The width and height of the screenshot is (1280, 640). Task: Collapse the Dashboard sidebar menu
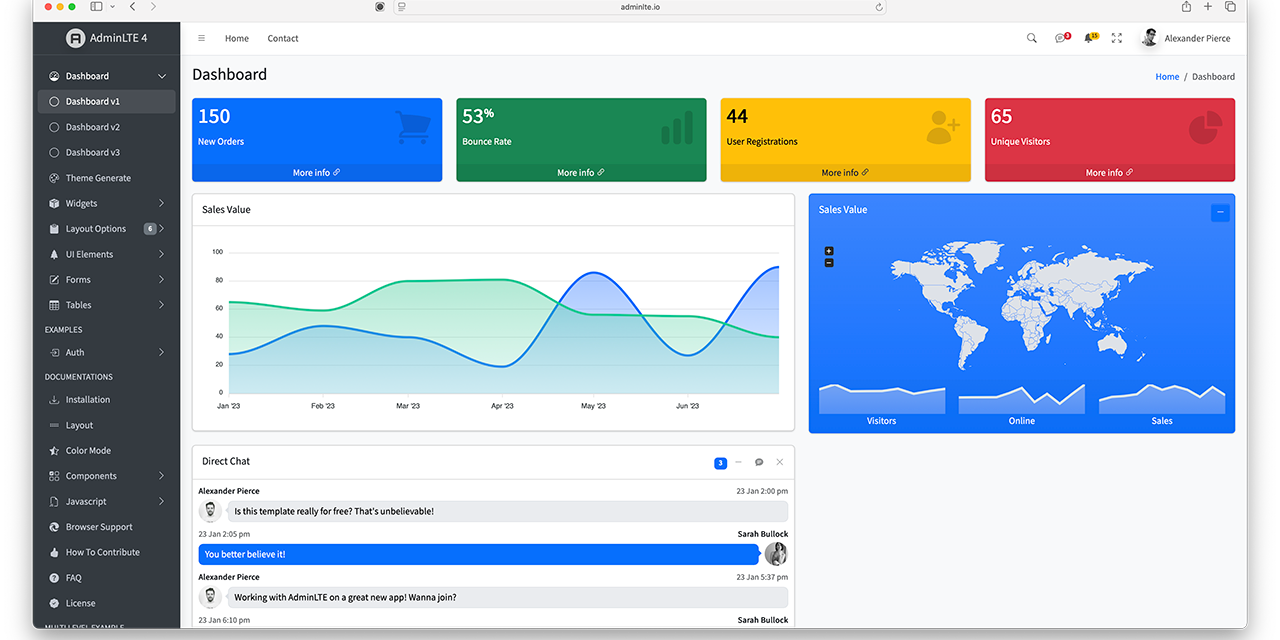point(162,76)
